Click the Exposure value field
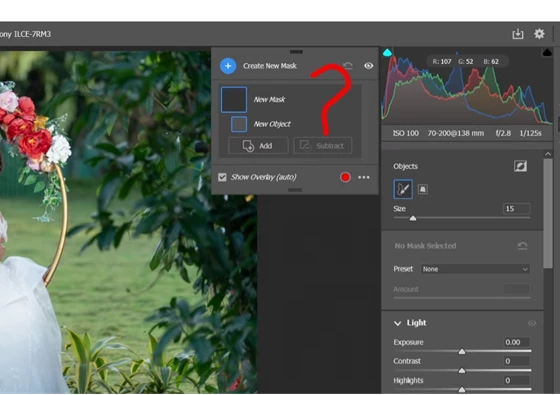This screenshot has width=560, height=395. click(516, 342)
